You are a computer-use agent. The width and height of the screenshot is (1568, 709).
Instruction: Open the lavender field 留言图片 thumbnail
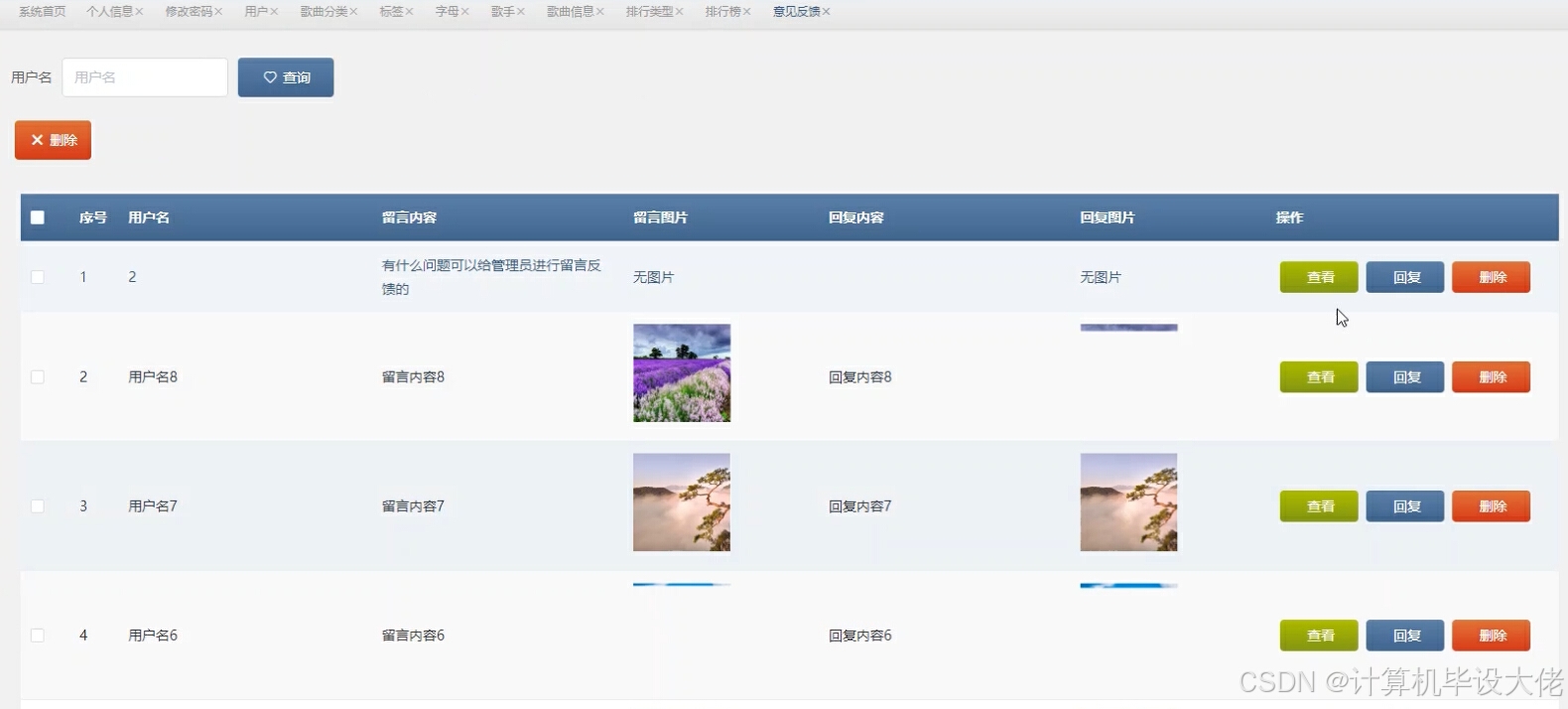[x=682, y=373]
